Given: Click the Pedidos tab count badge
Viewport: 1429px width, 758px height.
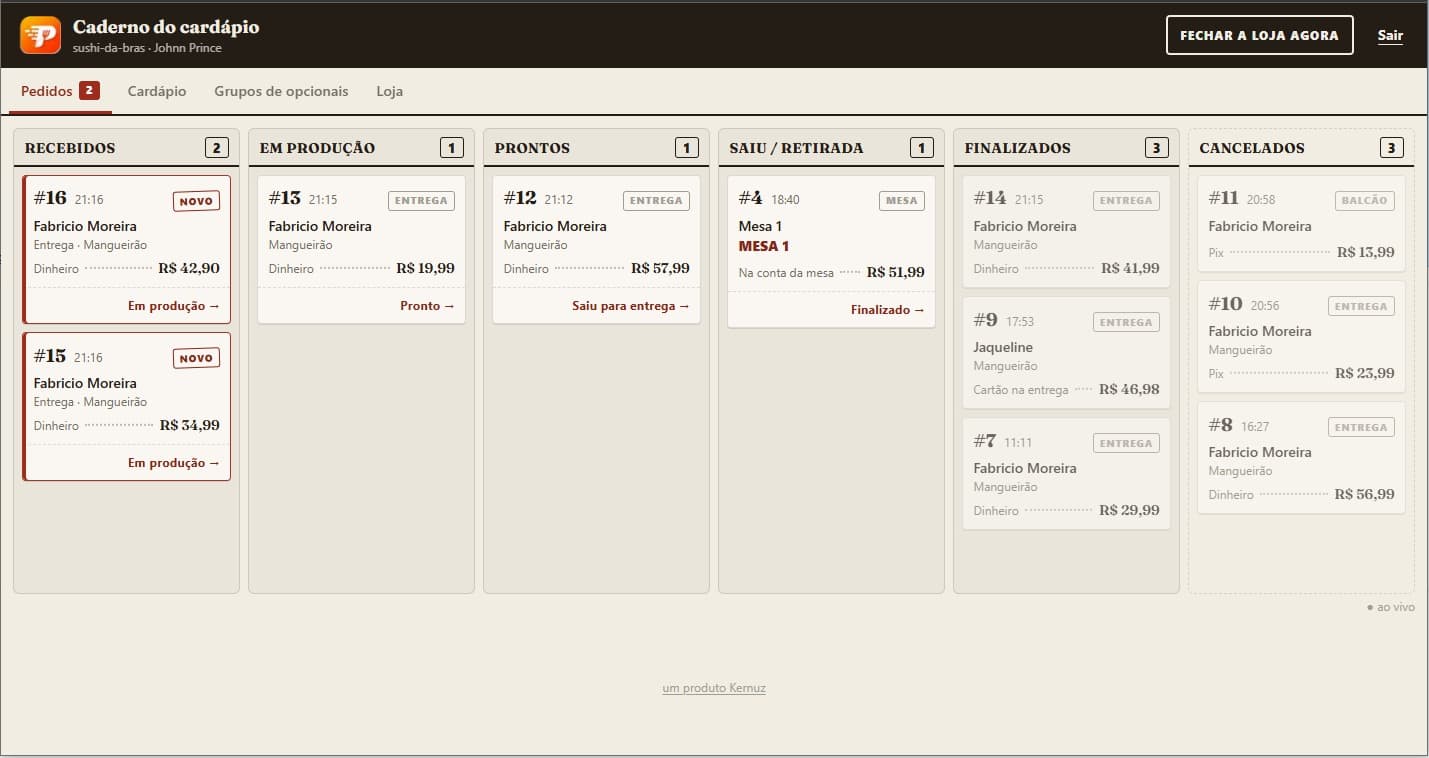Looking at the screenshot, I should pos(89,91).
